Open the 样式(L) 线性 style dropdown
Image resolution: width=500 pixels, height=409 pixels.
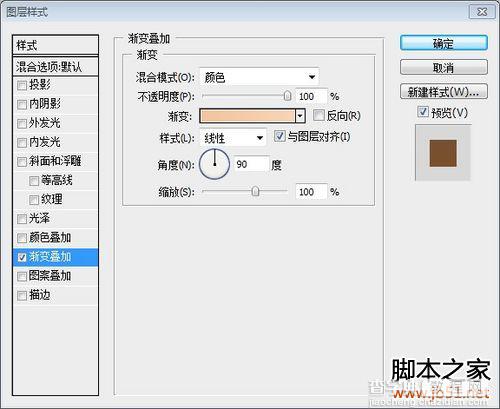[x=233, y=138]
